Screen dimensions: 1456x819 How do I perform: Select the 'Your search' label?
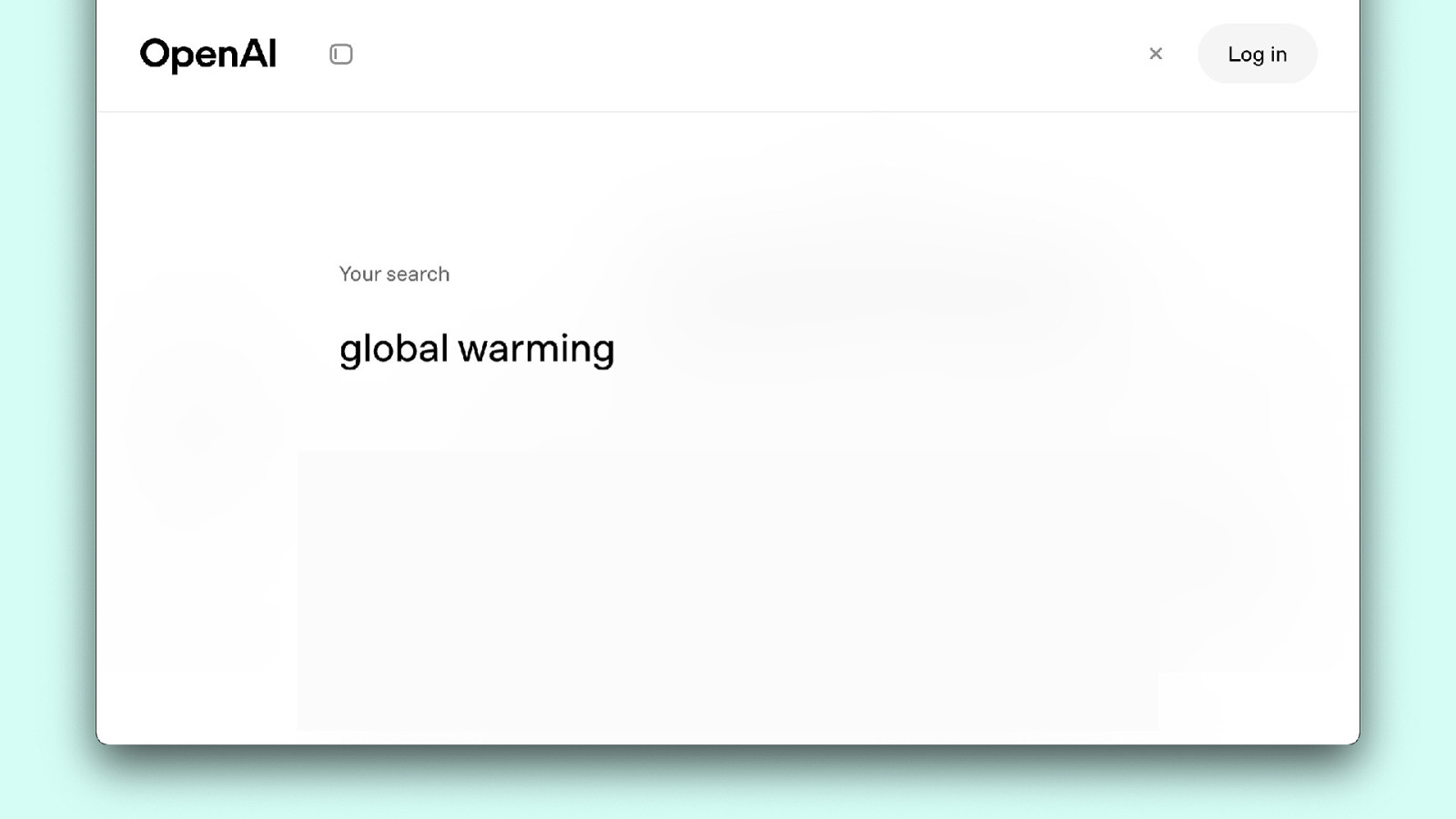coord(394,274)
